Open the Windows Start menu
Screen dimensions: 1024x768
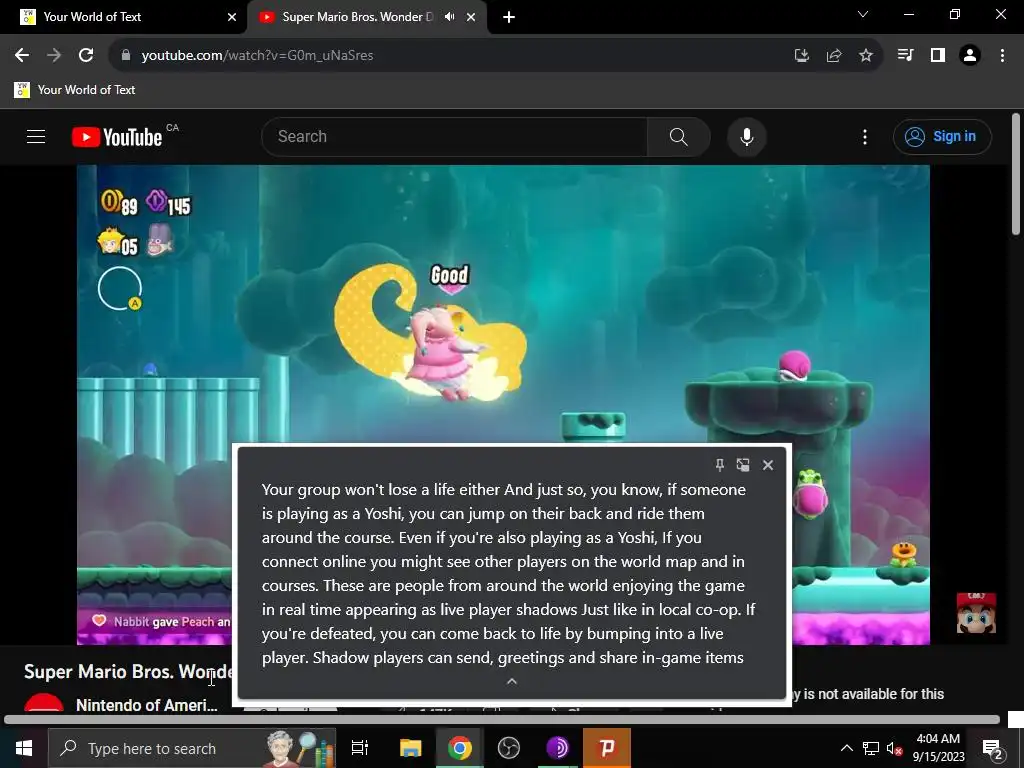coord(24,748)
